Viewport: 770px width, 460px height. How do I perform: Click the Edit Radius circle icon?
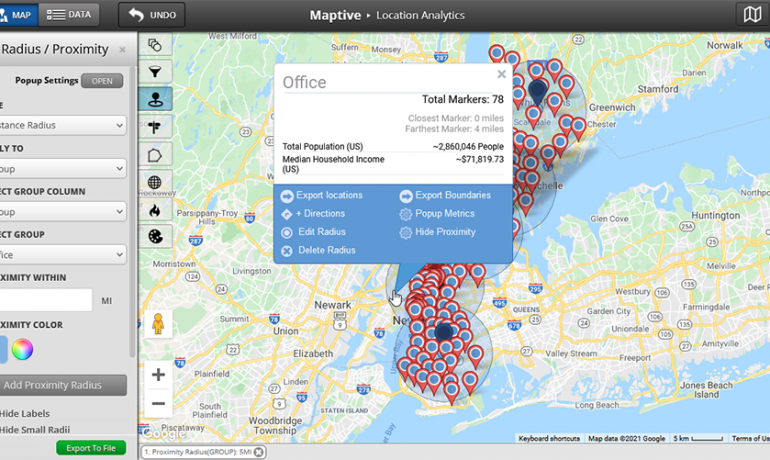tap(287, 233)
